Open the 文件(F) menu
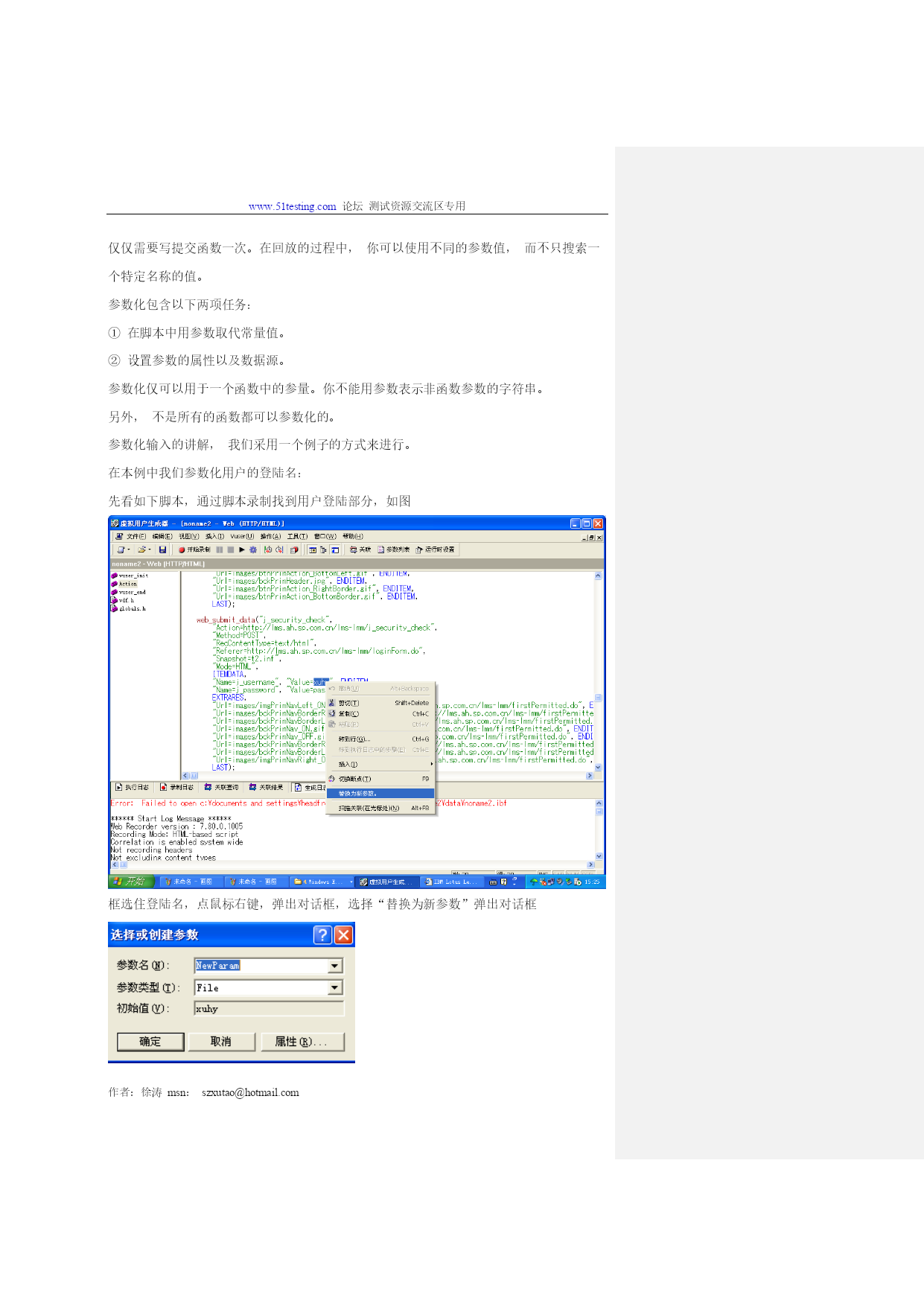The height and width of the screenshot is (1306, 924). (136, 536)
